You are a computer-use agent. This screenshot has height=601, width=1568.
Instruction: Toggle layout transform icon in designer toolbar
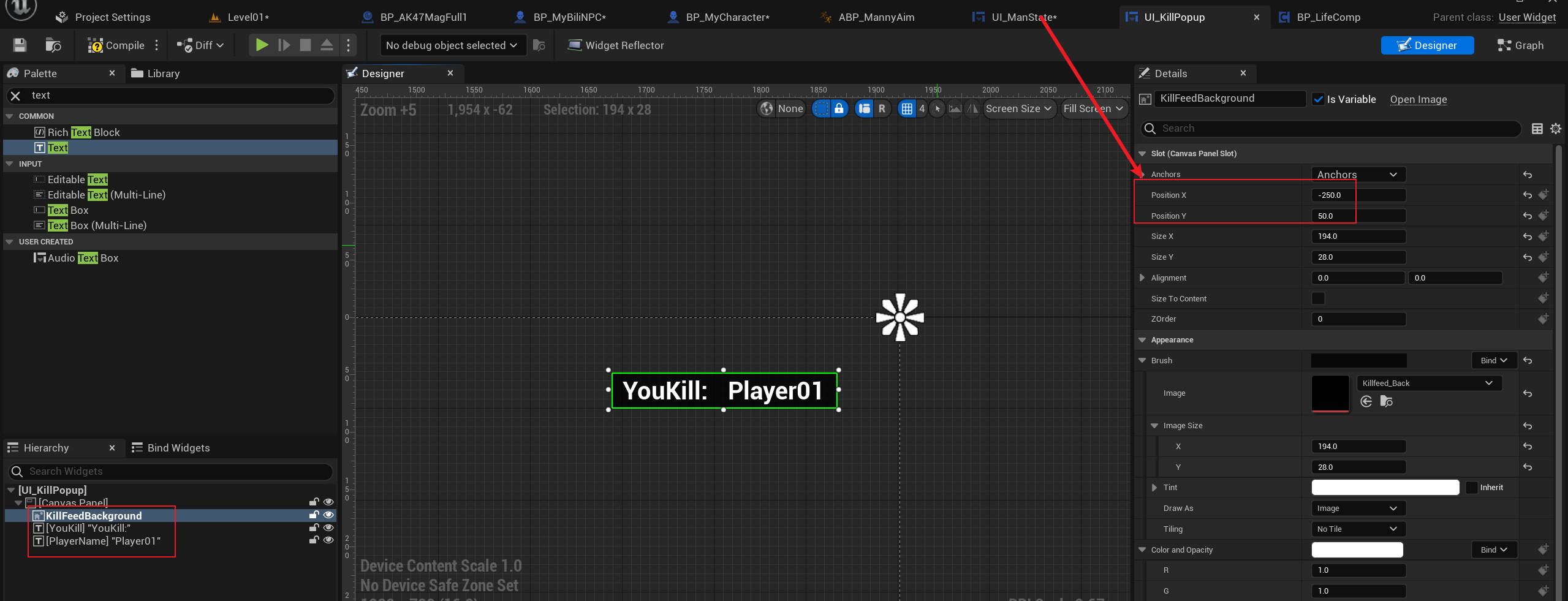pos(864,108)
